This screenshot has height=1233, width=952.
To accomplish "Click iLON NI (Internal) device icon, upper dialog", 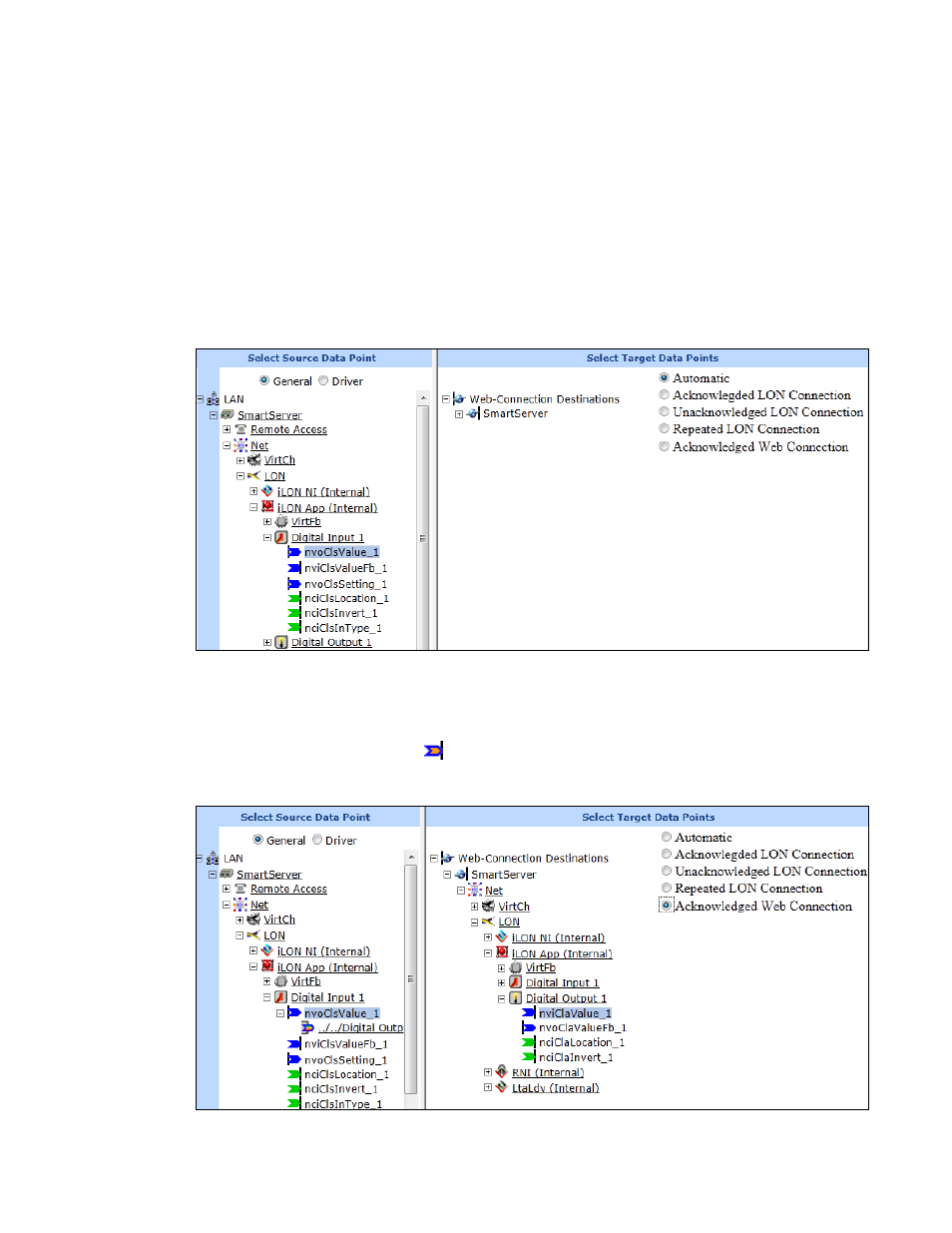I will pos(267,491).
